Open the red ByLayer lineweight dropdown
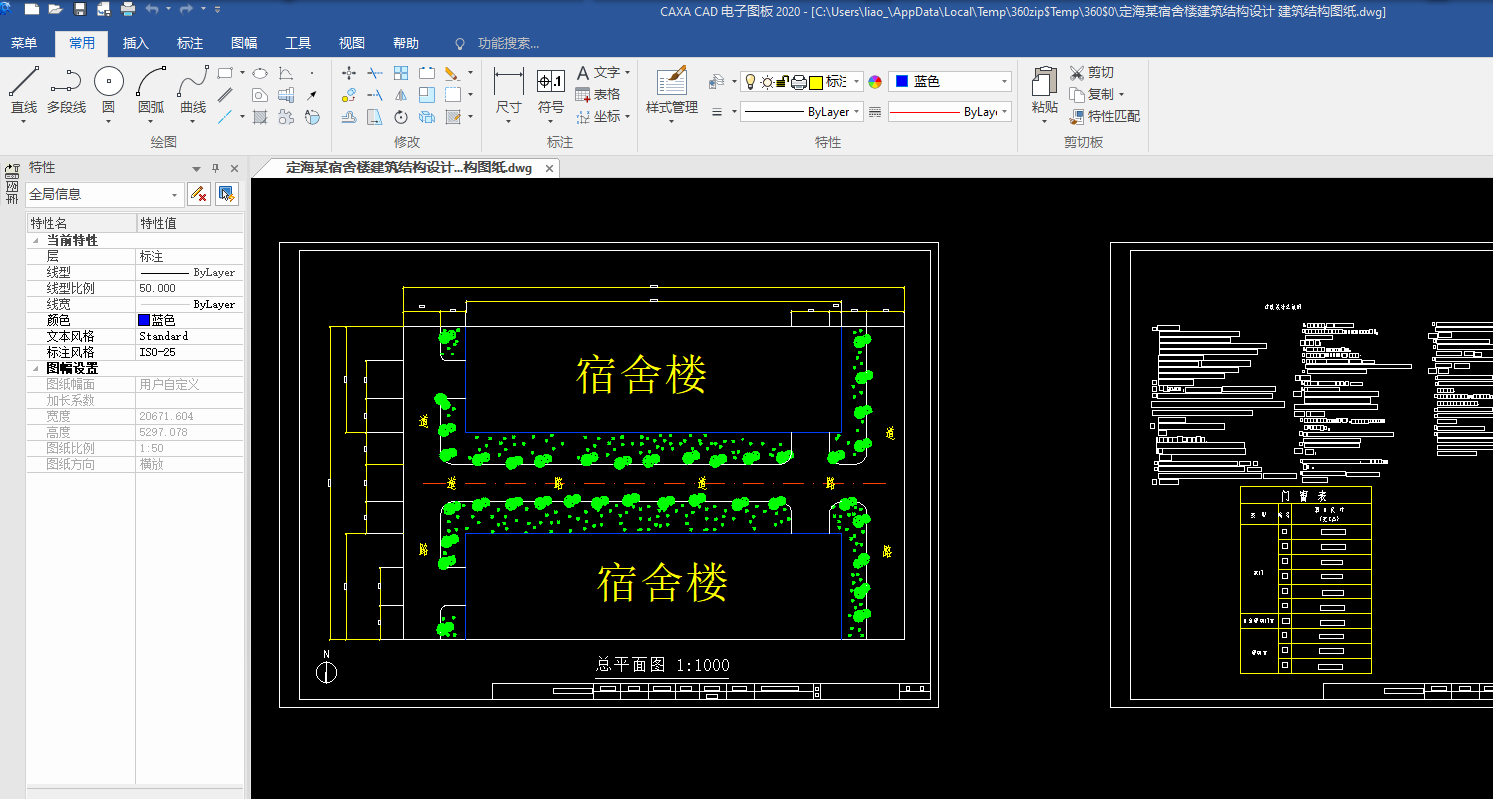Screen dimensions: 1493x799 (950, 112)
